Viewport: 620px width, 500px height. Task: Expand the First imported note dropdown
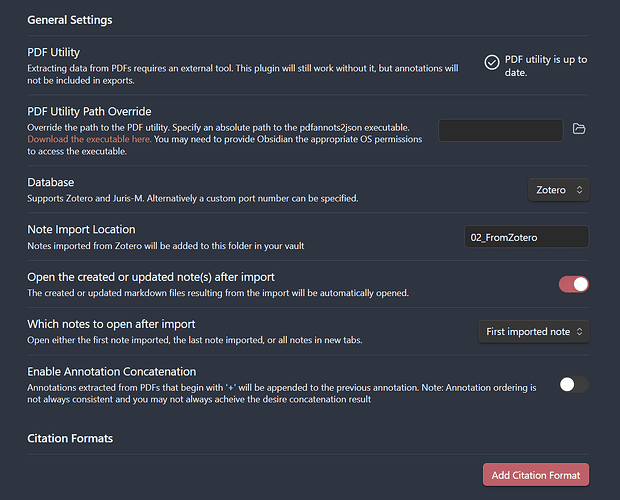pyautogui.click(x=533, y=331)
